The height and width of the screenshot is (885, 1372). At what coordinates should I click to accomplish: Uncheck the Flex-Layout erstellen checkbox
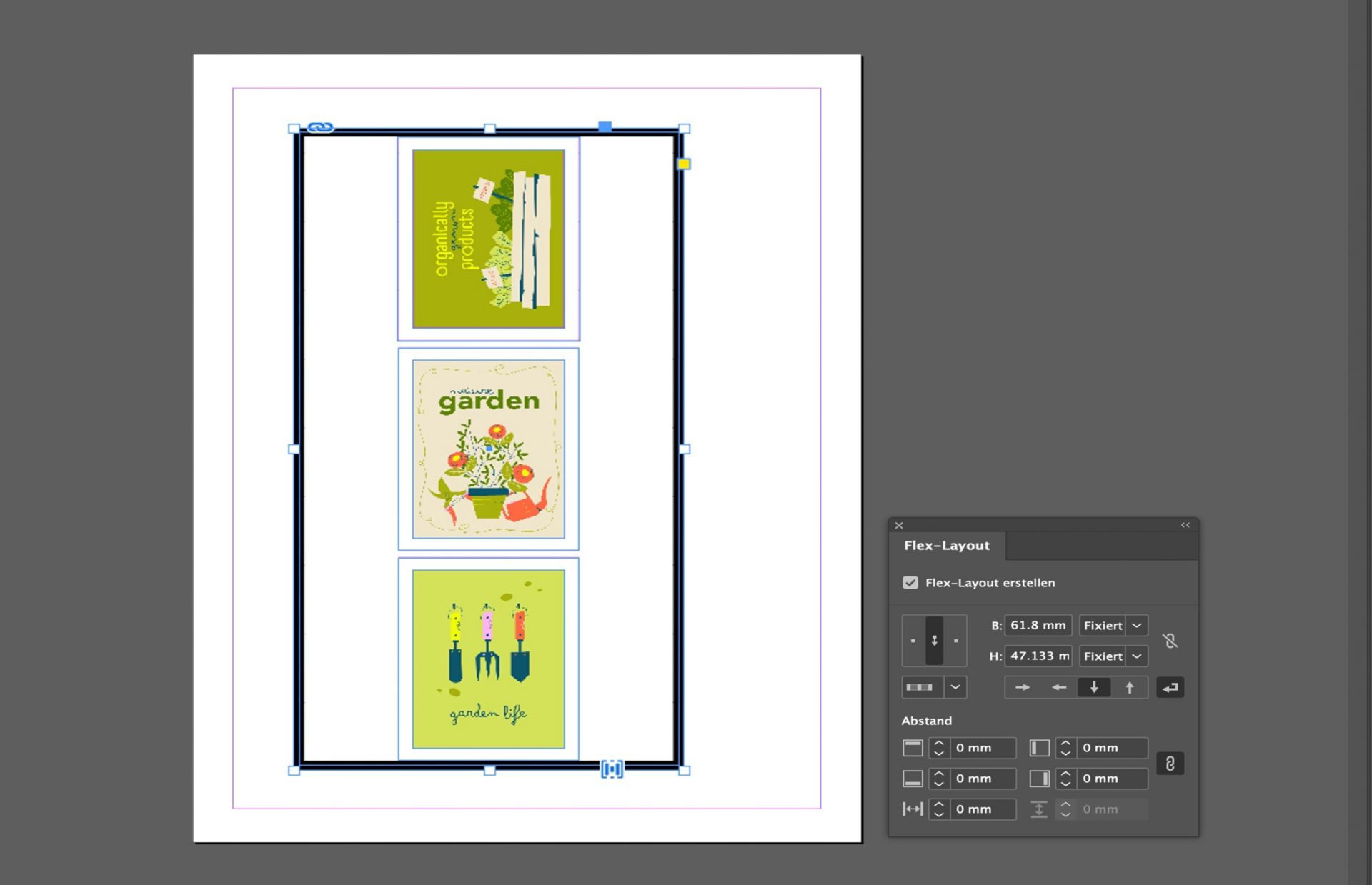pyautogui.click(x=910, y=583)
